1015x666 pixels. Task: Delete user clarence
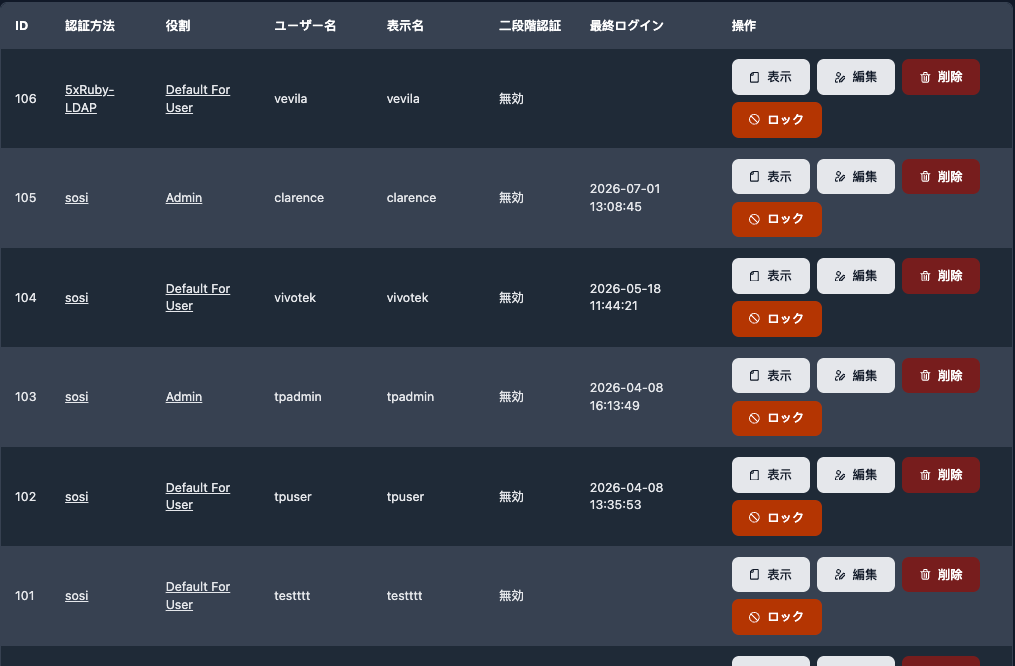[941, 177]
